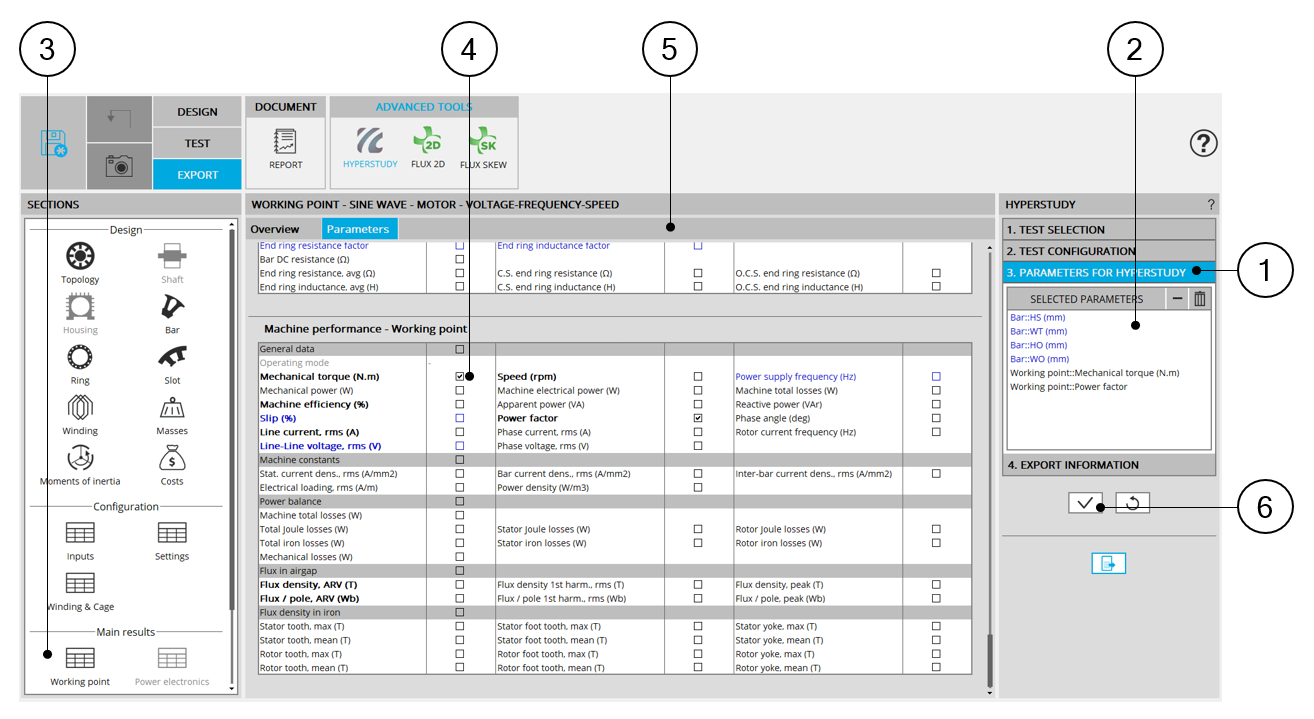This screenshot has width=1314, height=719.
Task: Expand the 4. Export Information section
Action: point(1108,465)
